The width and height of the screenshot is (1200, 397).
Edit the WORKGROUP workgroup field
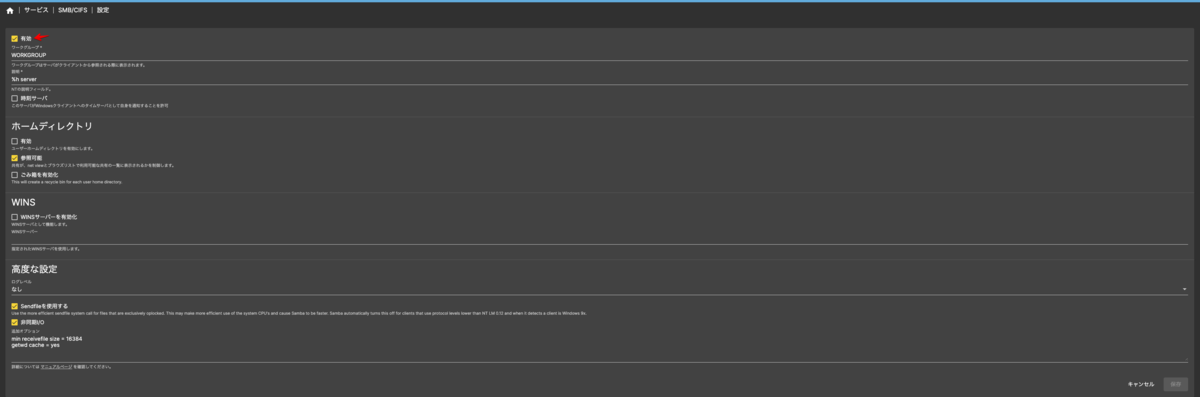click(x=600, y=55)
